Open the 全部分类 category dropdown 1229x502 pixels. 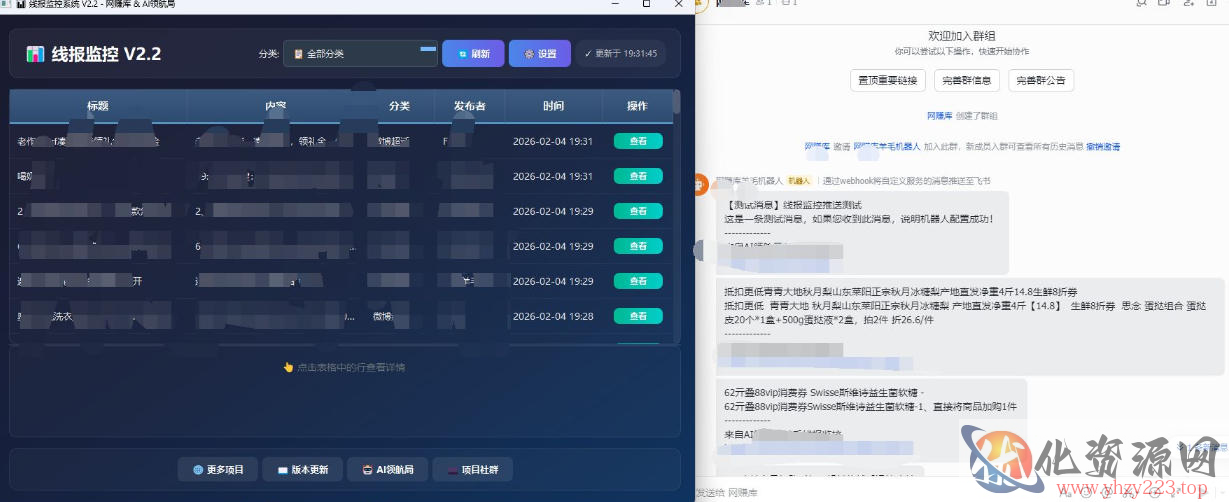coord(360,54)
